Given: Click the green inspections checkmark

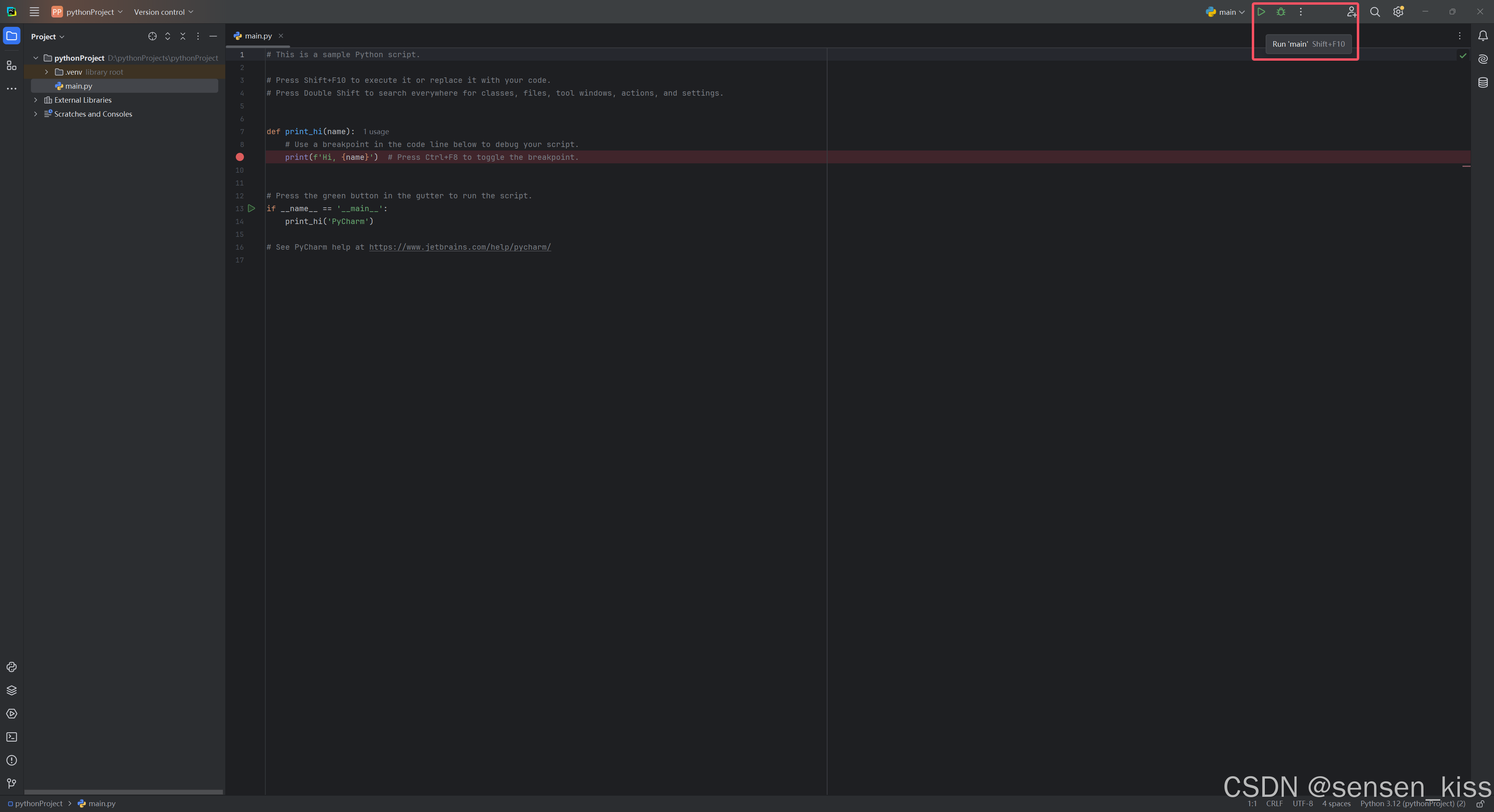Looking at the screenshot, I should pos(1463,56).
